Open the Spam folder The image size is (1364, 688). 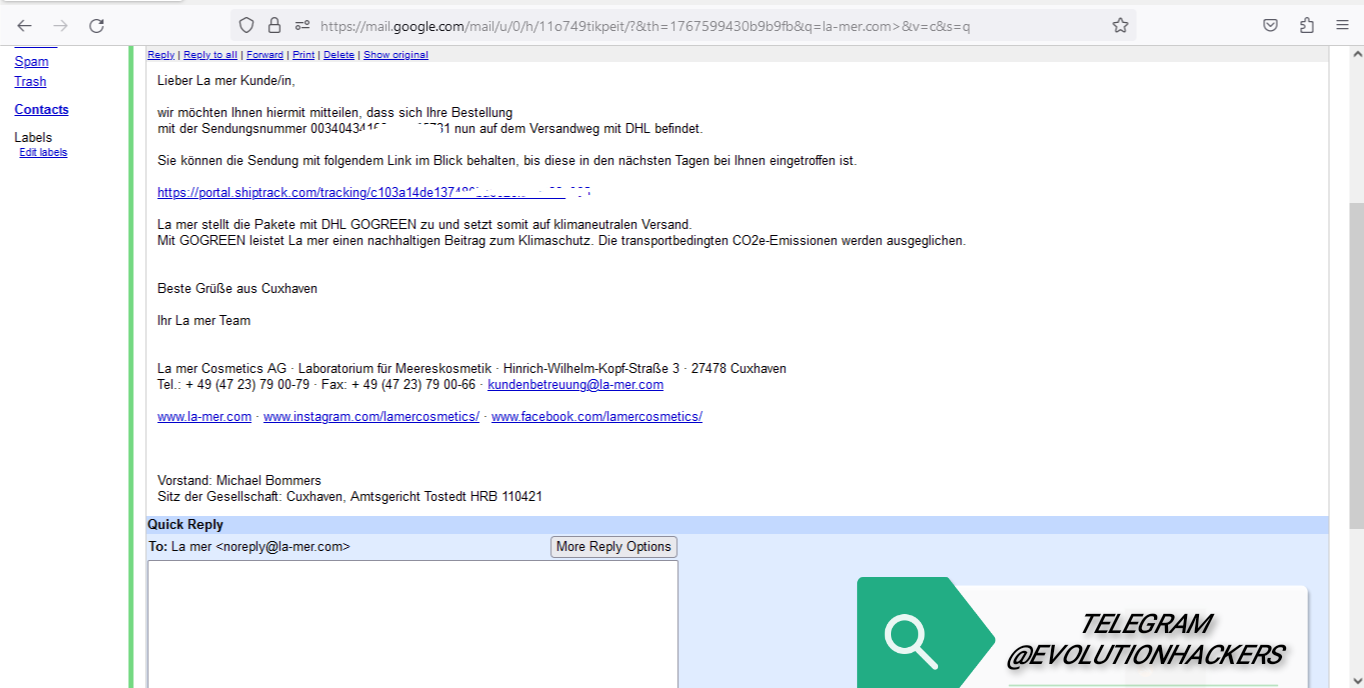tap(31, 62)
